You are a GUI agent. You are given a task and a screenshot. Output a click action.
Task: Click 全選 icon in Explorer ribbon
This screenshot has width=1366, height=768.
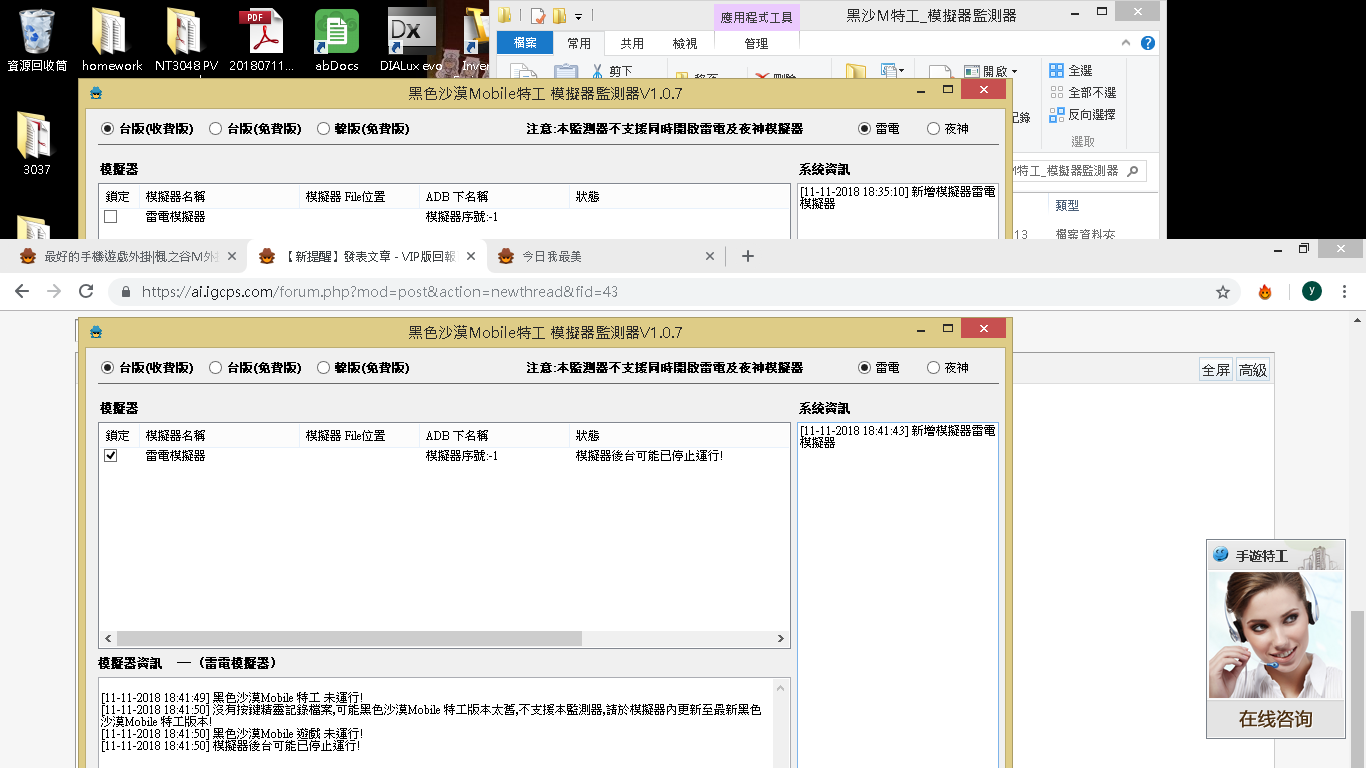tap(1057, 71)
